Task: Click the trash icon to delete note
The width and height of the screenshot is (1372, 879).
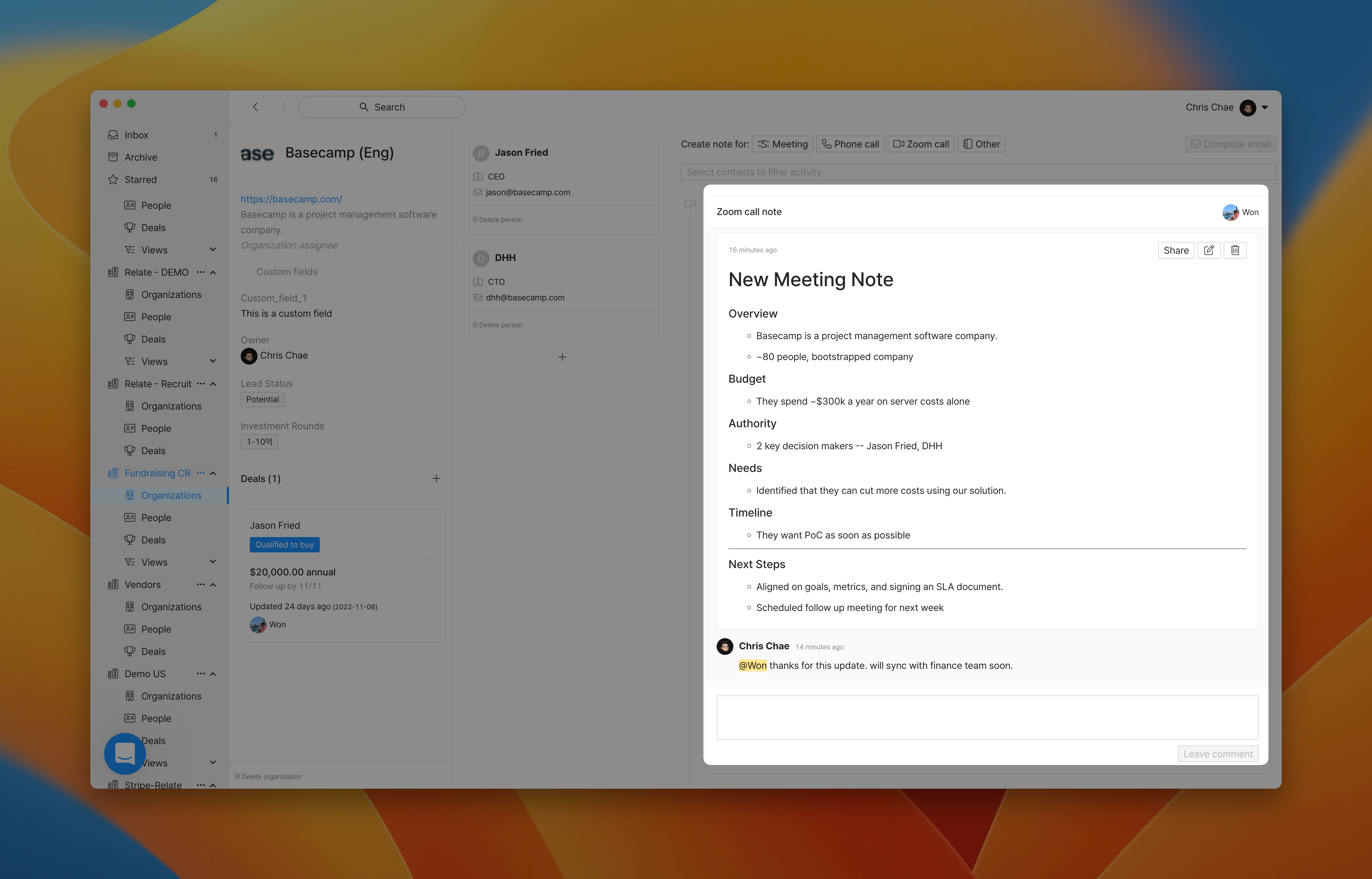Action: click(1234, 250)
